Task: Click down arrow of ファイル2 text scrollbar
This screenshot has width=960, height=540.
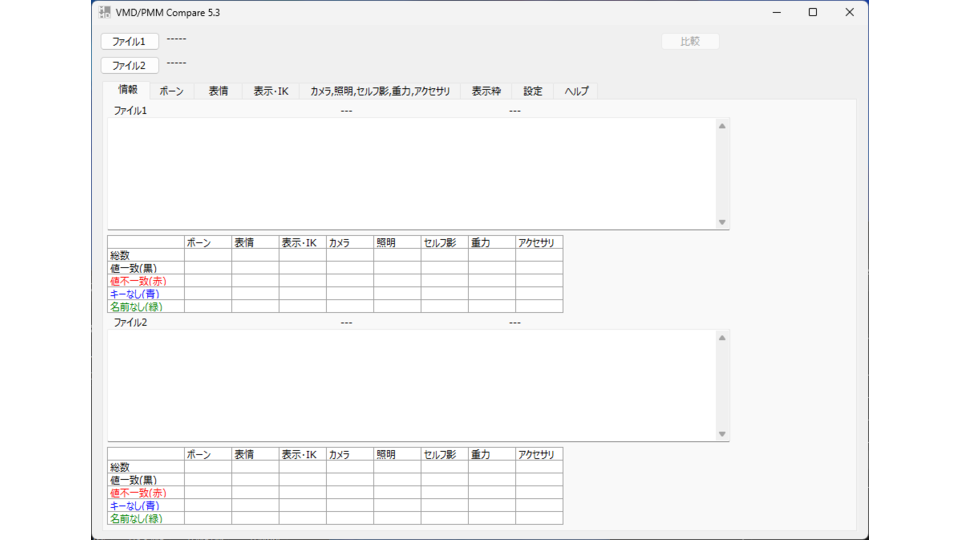Action: [x=722, y=434]
